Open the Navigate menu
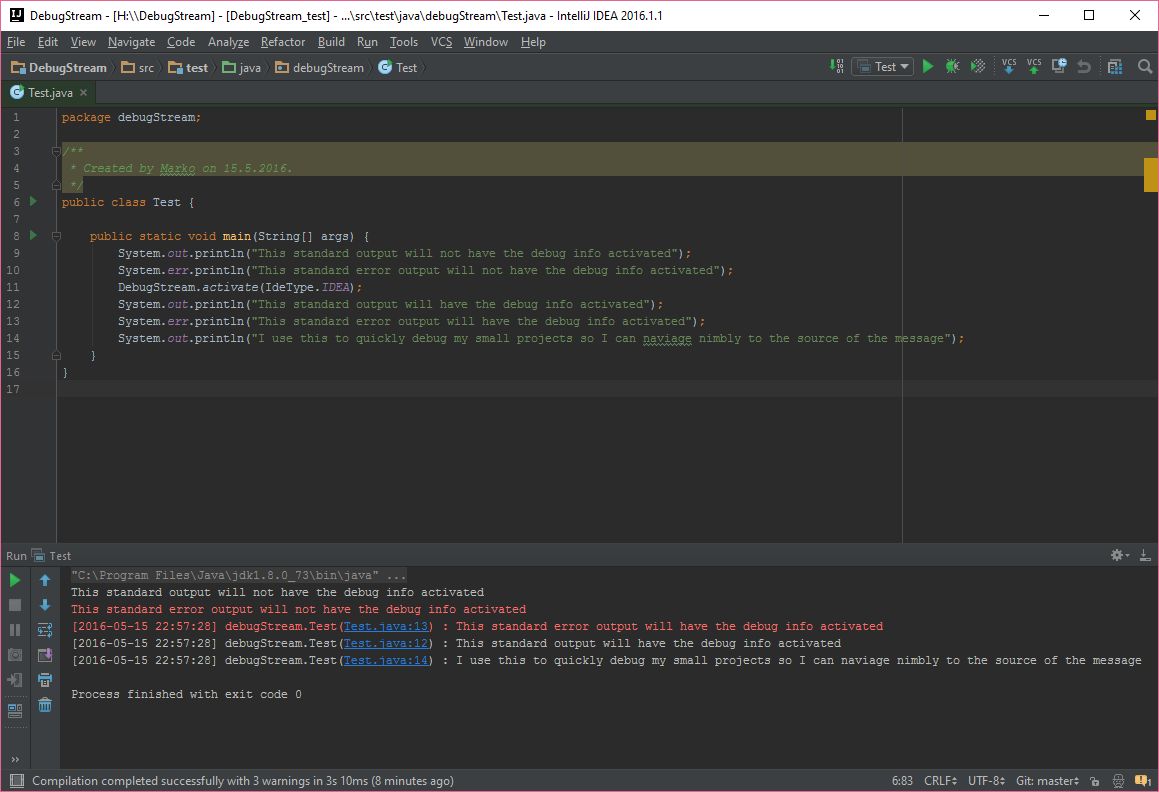The width and height of the screenshot is (1159, 792). pos(132,42)
